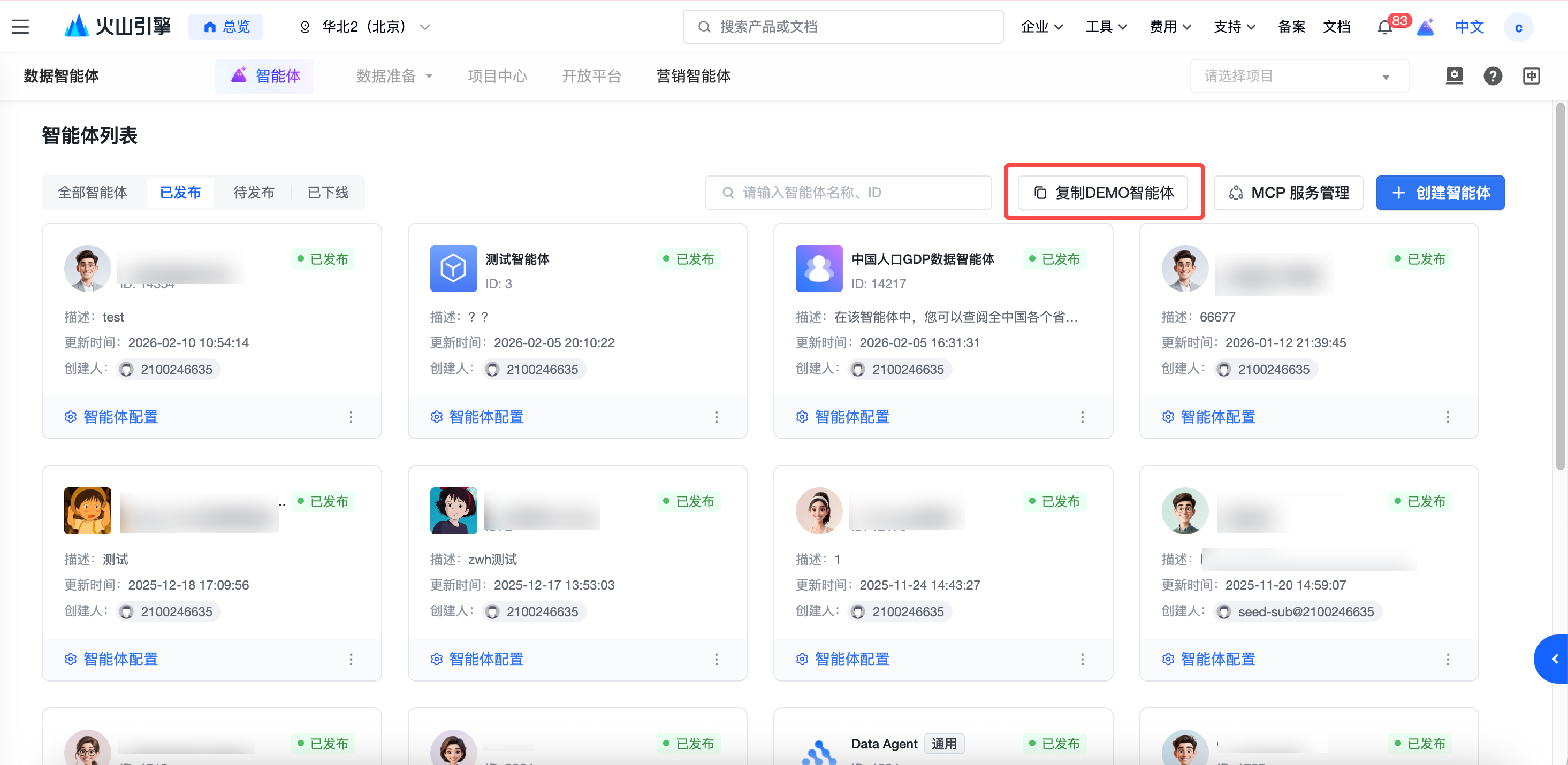Focus the 请输入智能体名称、ID search field
This screenshot has height=765, width=1568.
click(x=848, y=193)
